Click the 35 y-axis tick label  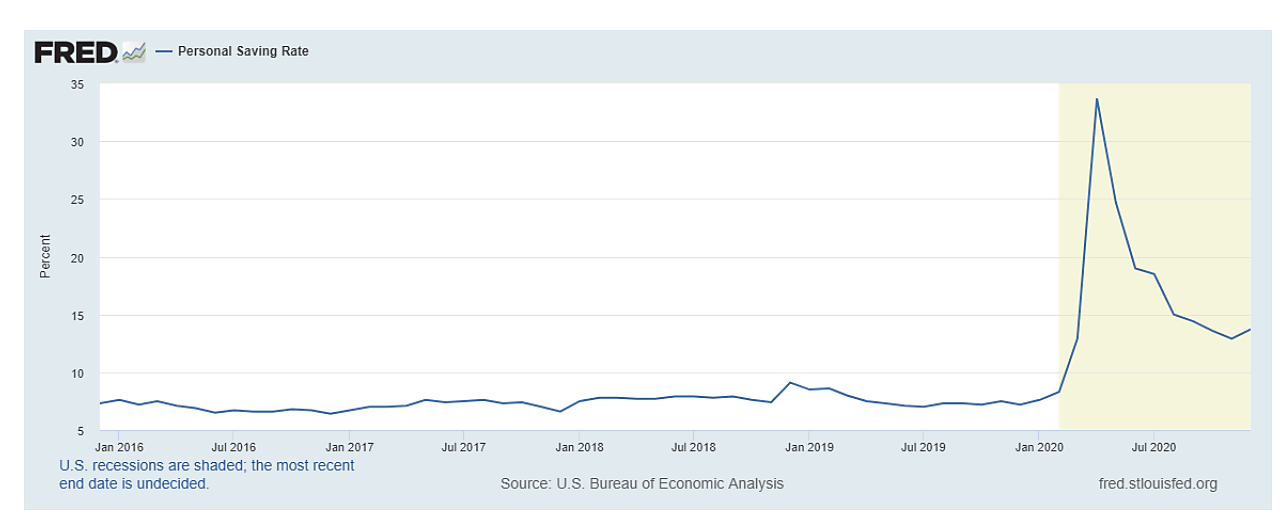[77, 85]
